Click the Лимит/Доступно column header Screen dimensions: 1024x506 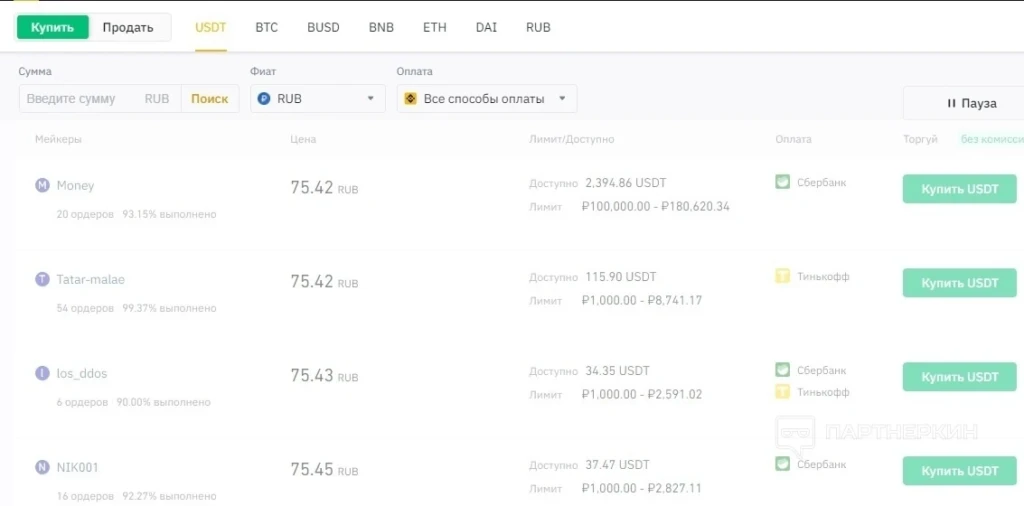(x=571, y=139)
